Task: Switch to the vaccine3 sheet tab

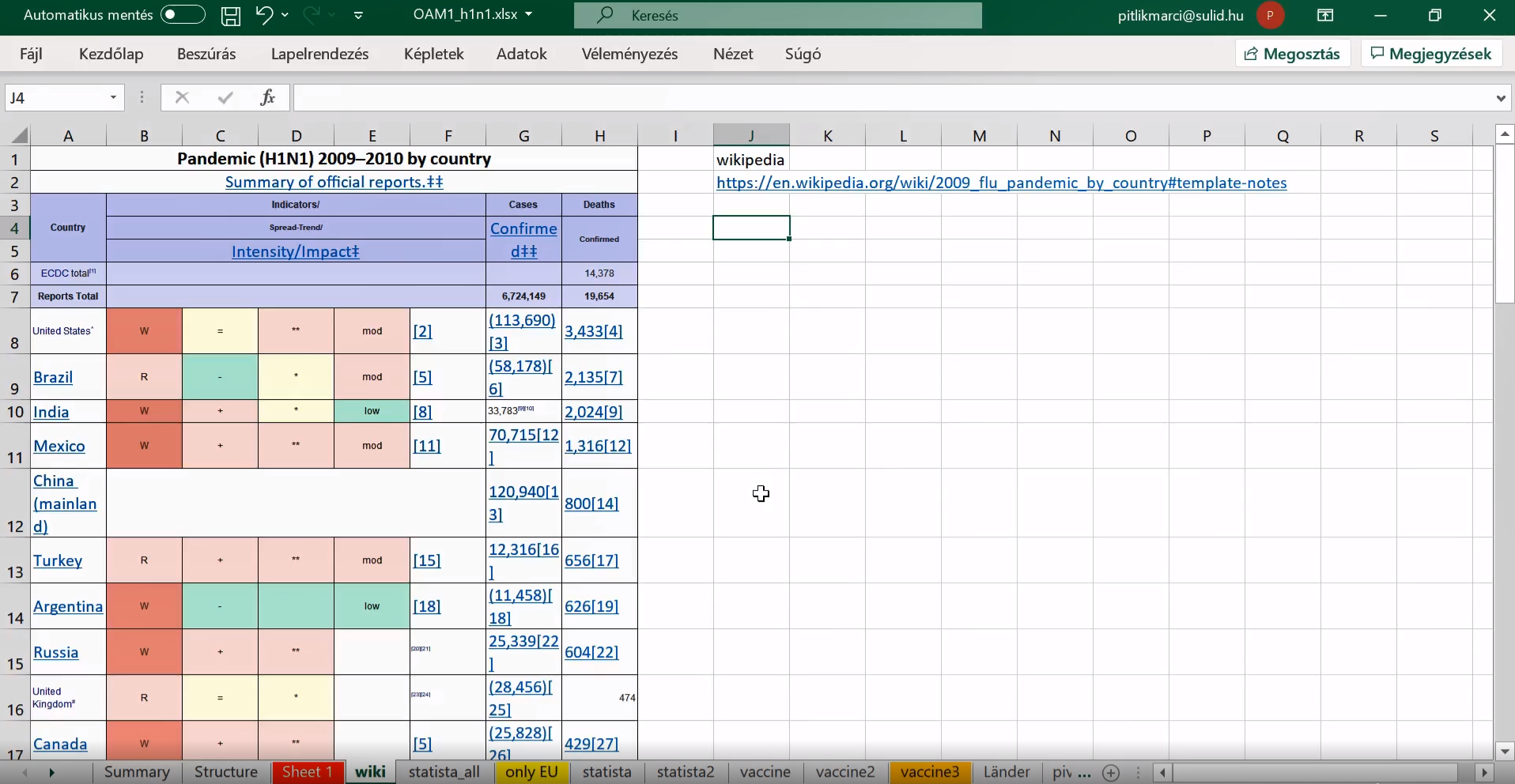Action: point(930,772)
